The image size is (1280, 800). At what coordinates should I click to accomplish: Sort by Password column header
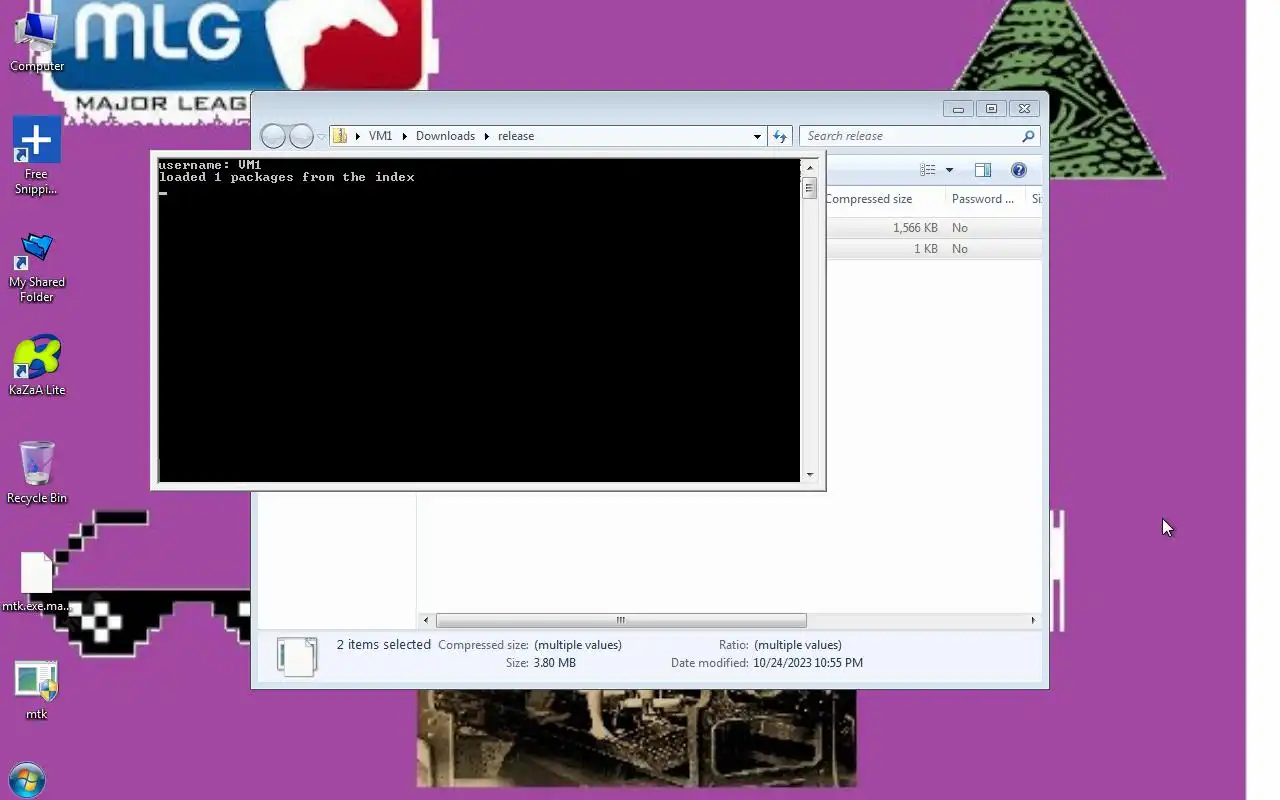tap(983, 199)
